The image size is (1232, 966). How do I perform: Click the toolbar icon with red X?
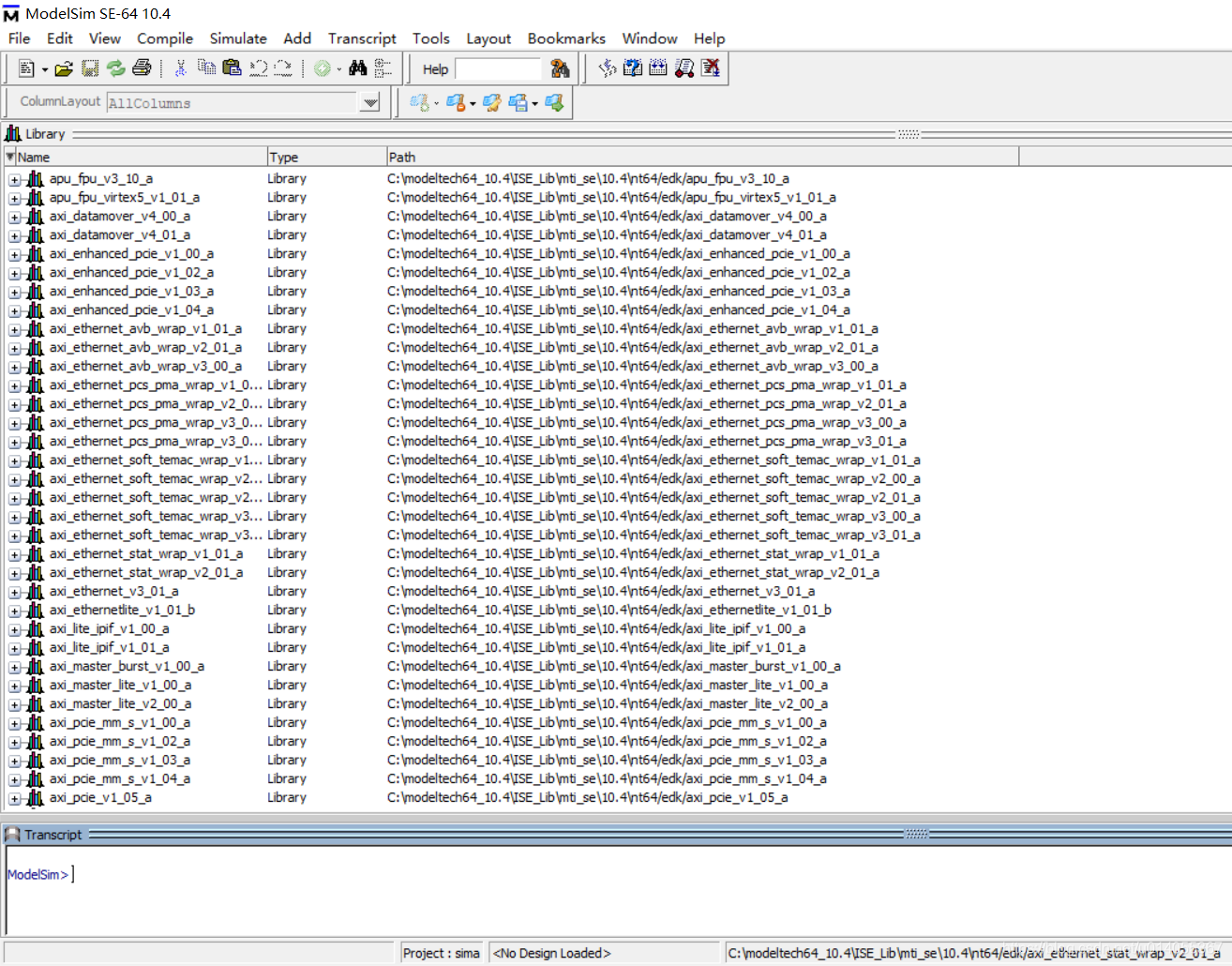tap(710, 68)
